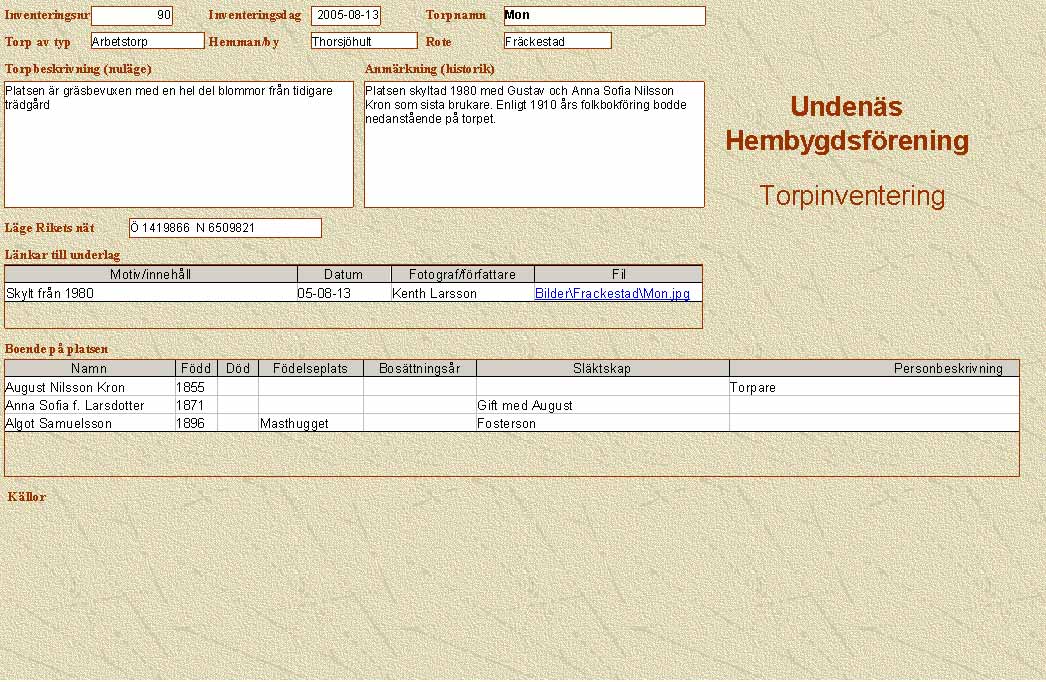The image size is (1046, 682).
Task: Click the Masthugget birthplace cell
Action: pos(310,424)
